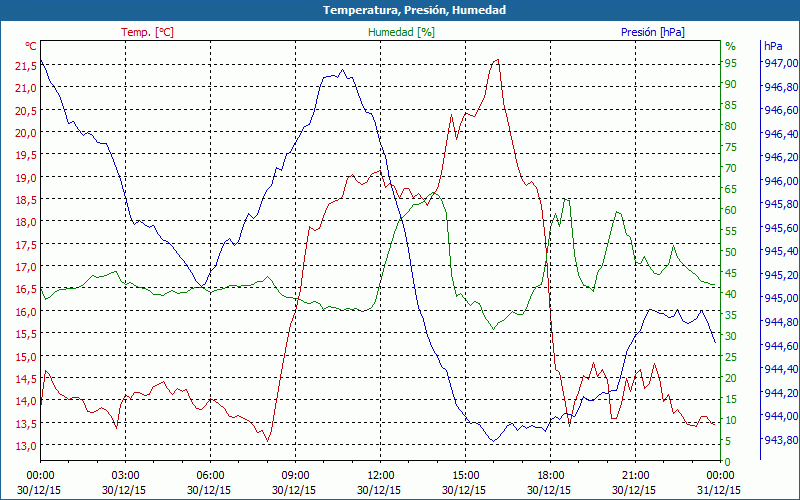Click the '945,20' pressure axis value

coord(780,275)
